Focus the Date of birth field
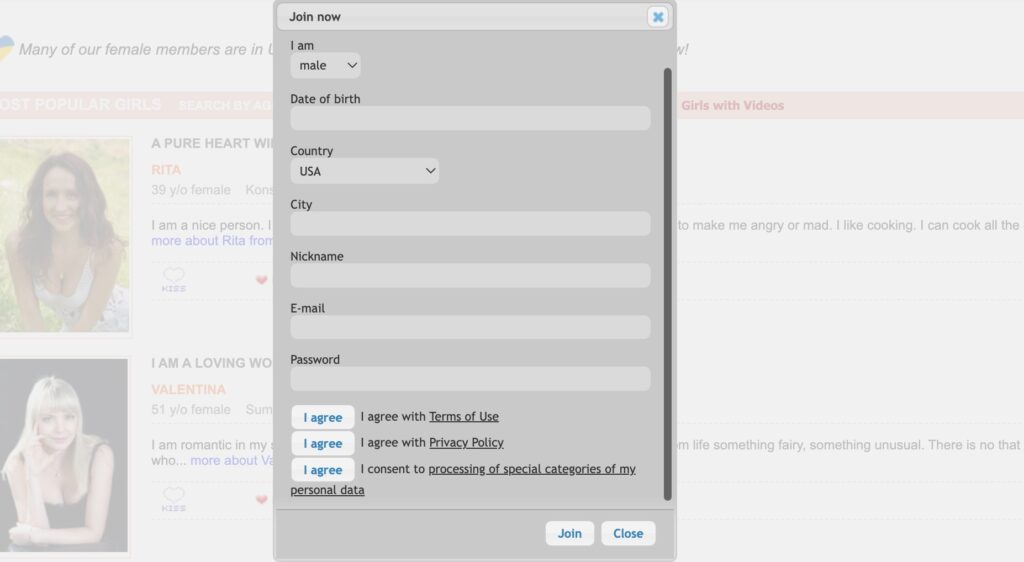This screenshot has height=562, width=1024. (470, 119)
